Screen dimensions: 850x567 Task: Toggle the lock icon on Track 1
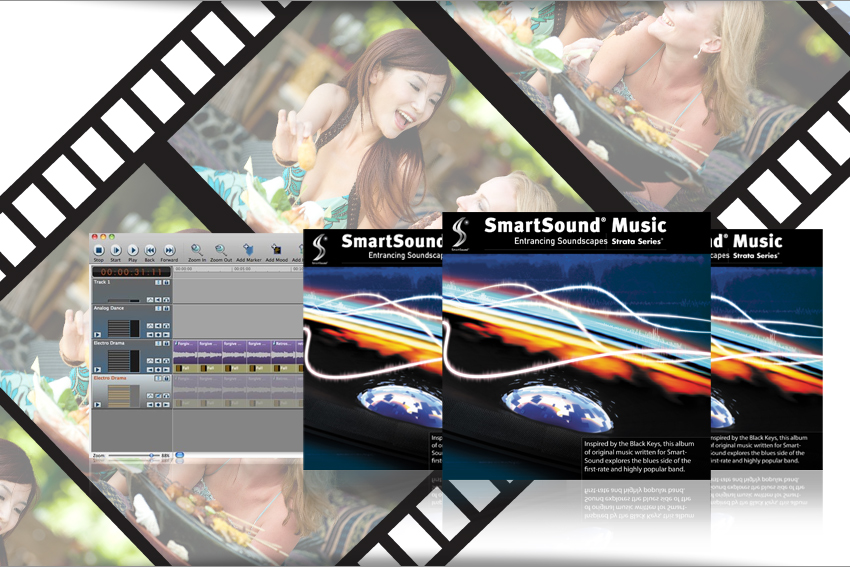coord(166,282)
